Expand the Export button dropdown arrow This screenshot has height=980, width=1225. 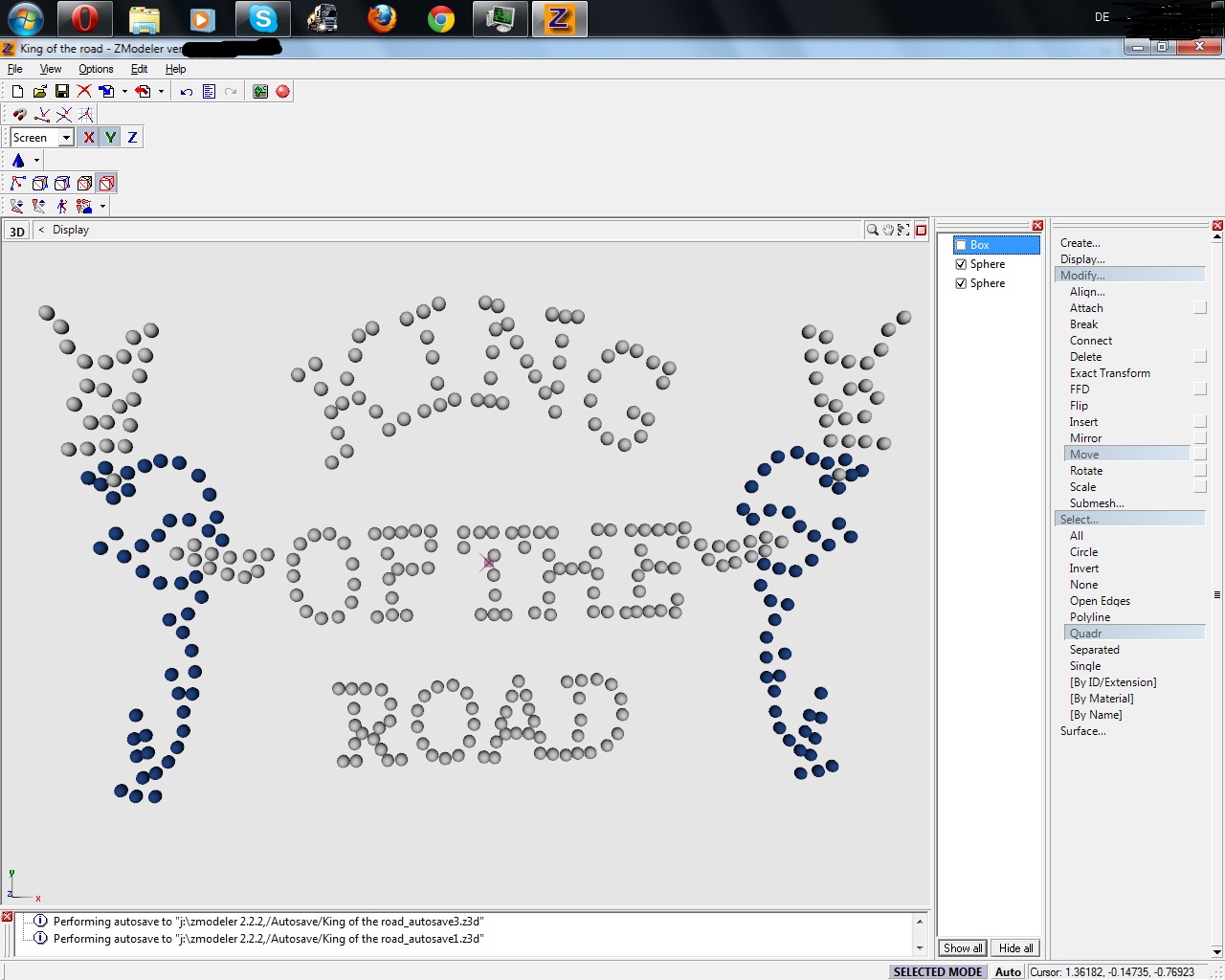(x=161, y=92)
